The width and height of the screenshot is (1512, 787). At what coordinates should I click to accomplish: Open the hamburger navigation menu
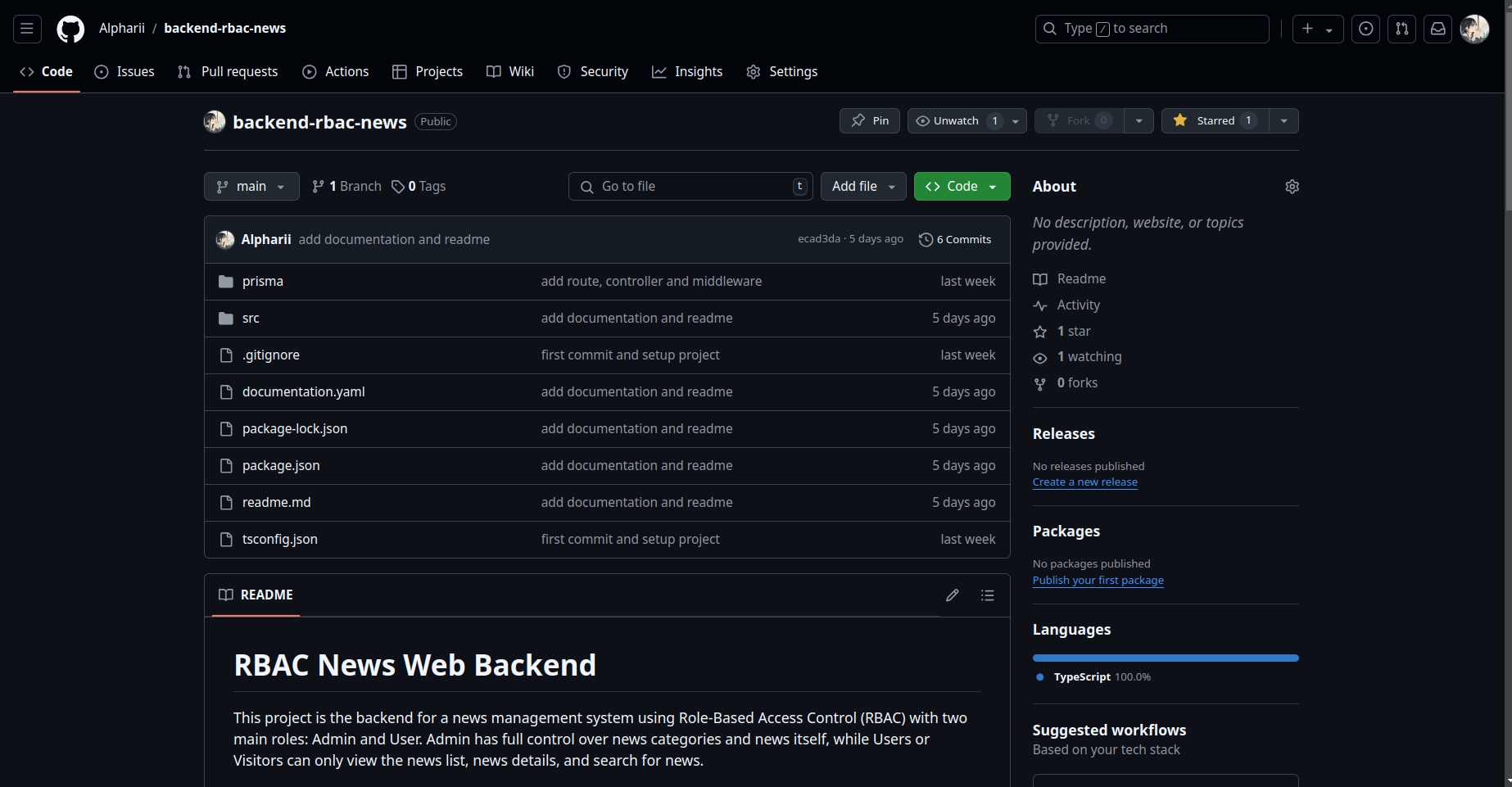click(27, 29)
